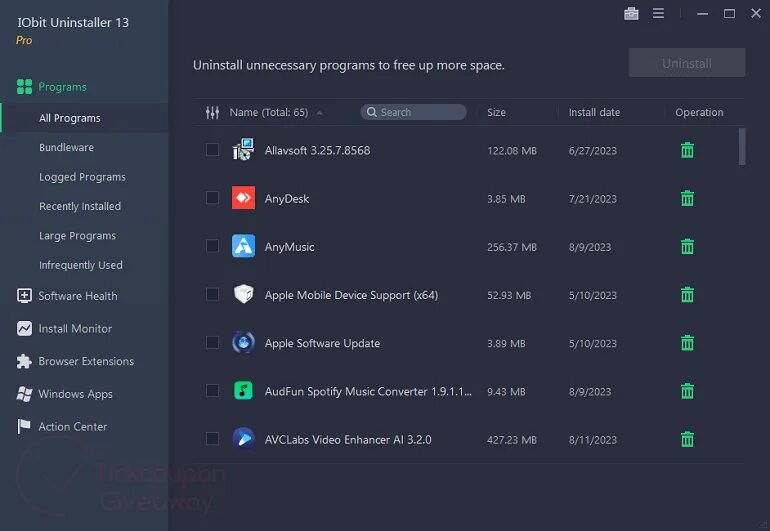Click Name (Total: 65) column header
The height and width of the screenshot is (531, 770).
click(x=269, y=112)
